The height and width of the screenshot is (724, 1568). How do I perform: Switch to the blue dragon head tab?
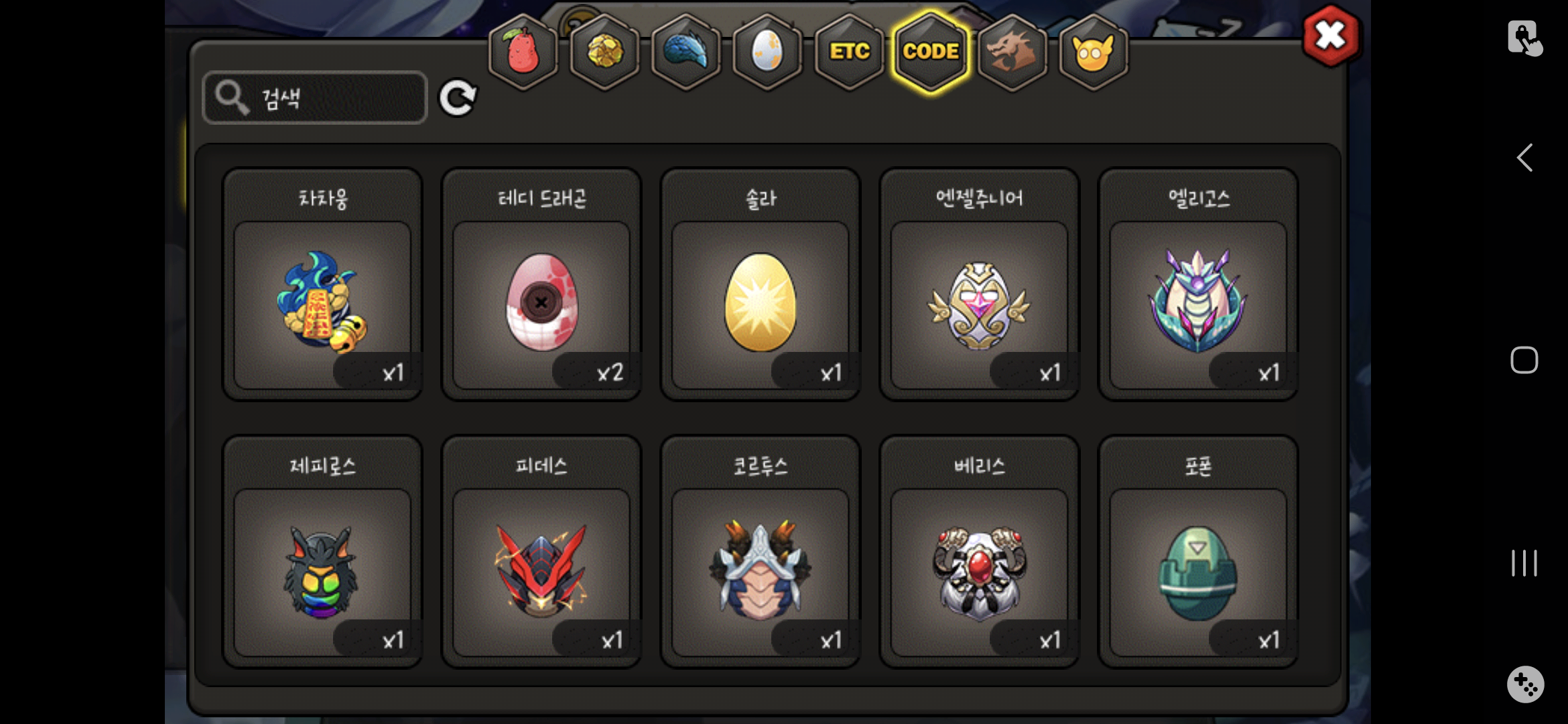click(686, 52)
